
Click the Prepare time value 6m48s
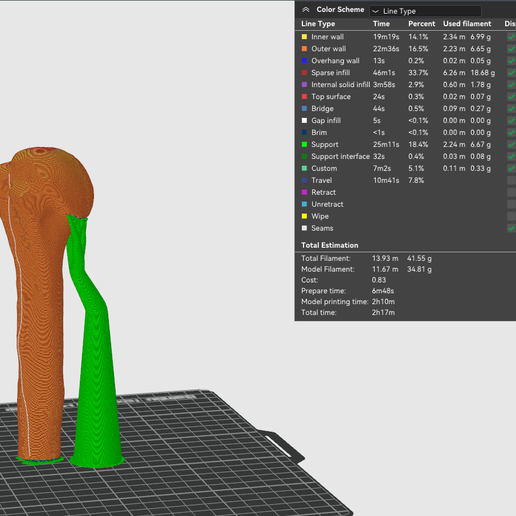383,291
